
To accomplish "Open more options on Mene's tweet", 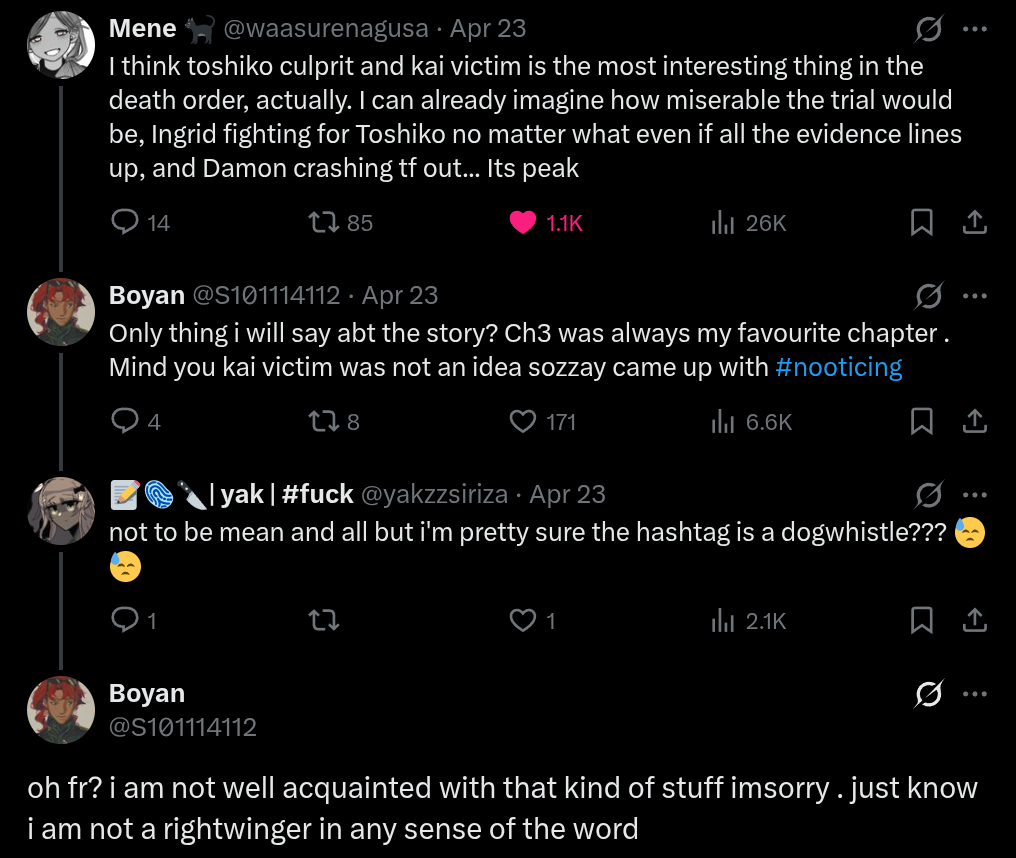I will (975, 29).
